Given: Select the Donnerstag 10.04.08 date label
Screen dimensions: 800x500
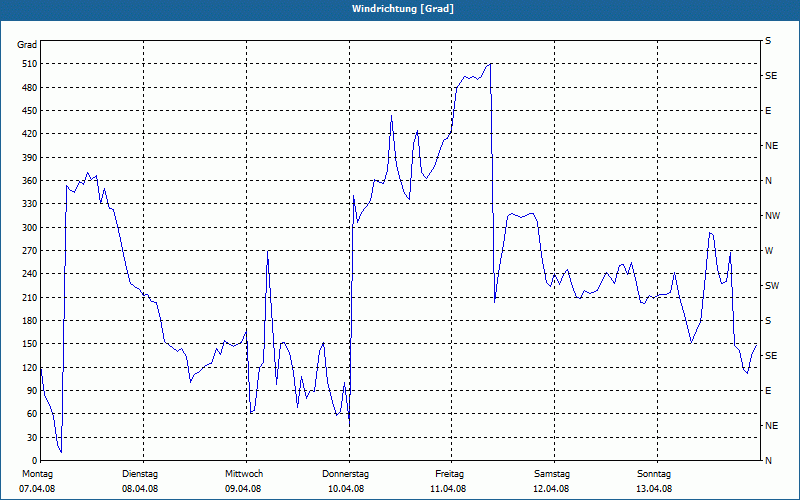Looking at the screenshot, I should pos(345,481).
